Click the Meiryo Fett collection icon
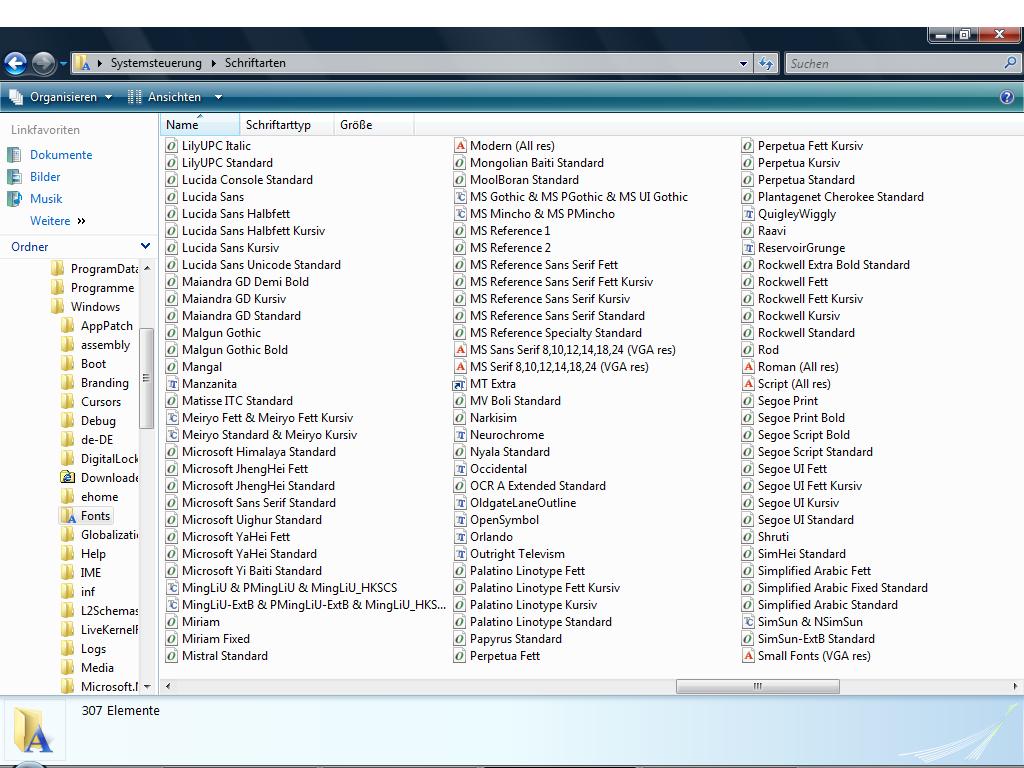The image size is (1024, 768). (x=172, y=418)
